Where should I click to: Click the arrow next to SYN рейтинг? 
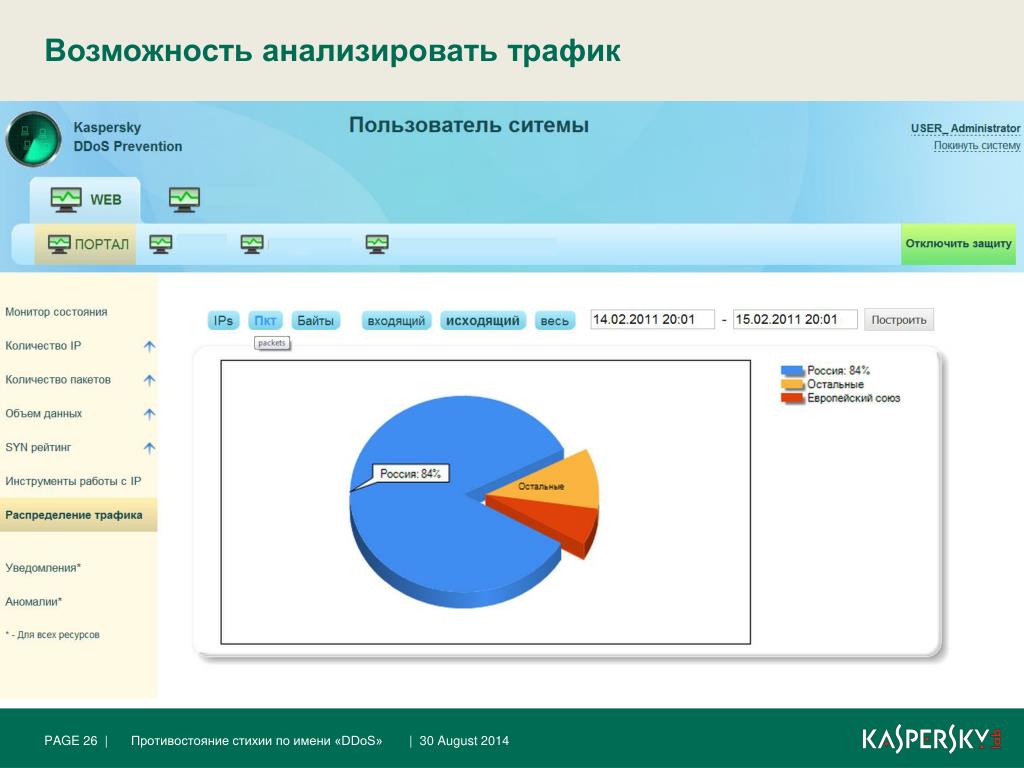click(150, 448)
